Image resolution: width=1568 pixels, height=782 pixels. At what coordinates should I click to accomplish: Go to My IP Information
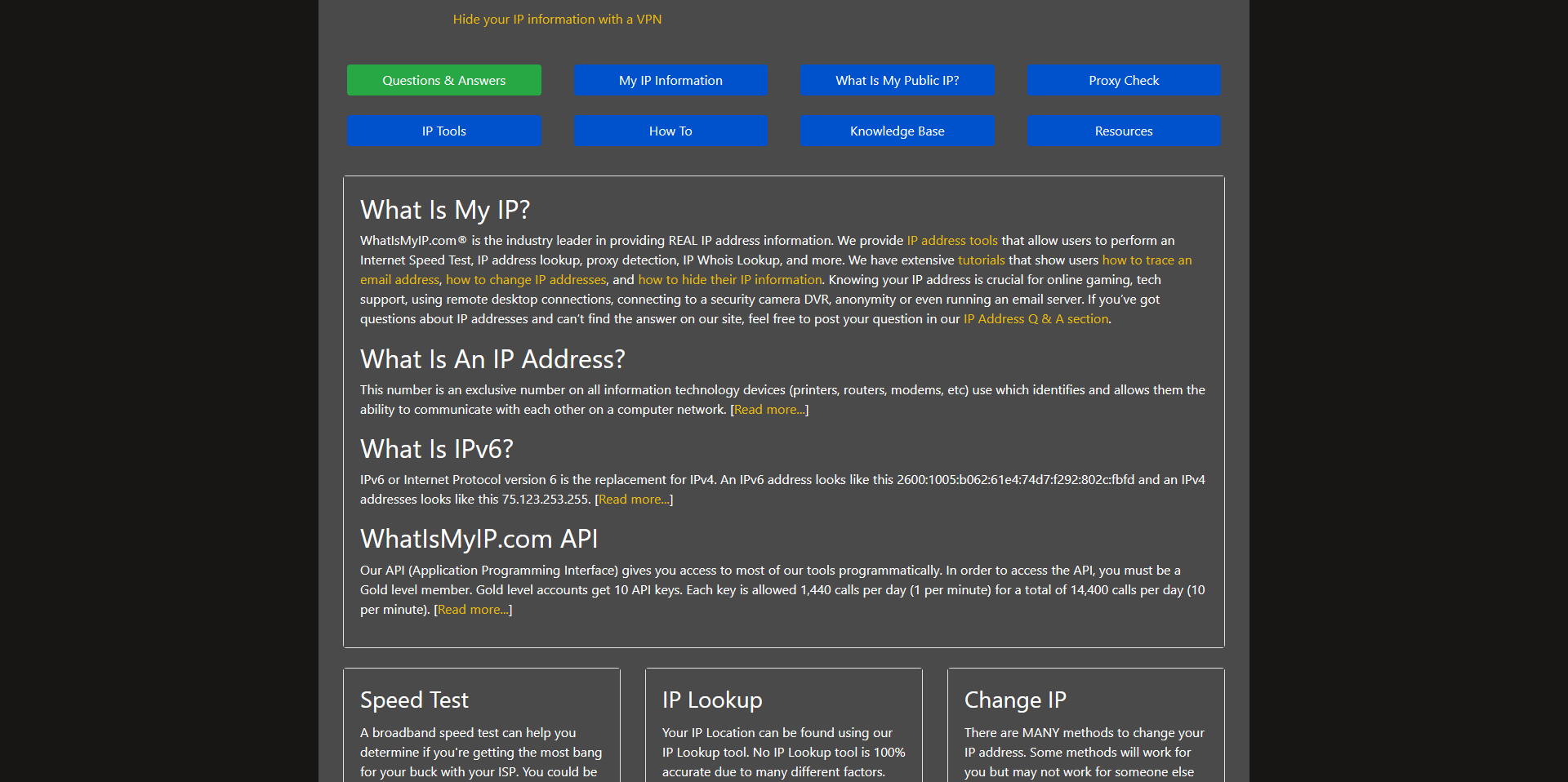click(x=670, y=80)
